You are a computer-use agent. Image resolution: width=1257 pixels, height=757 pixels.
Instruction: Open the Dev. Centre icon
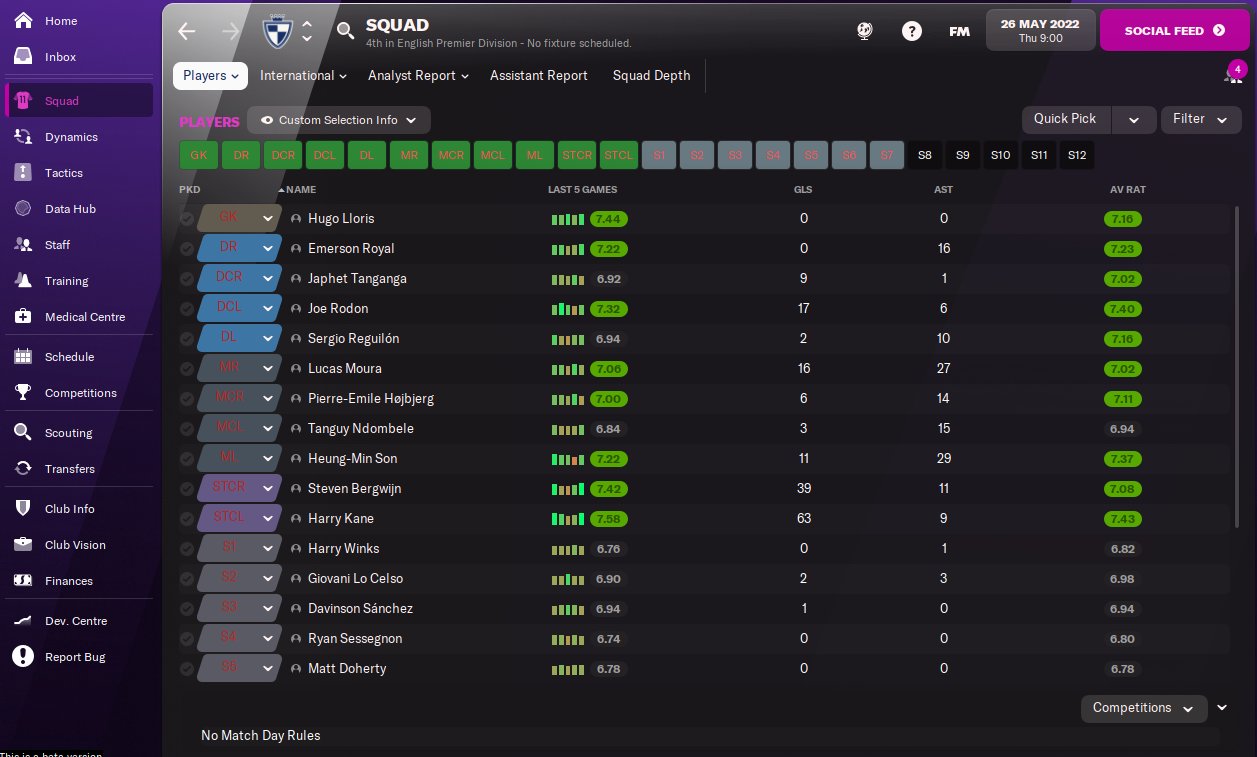coord(23,621)
